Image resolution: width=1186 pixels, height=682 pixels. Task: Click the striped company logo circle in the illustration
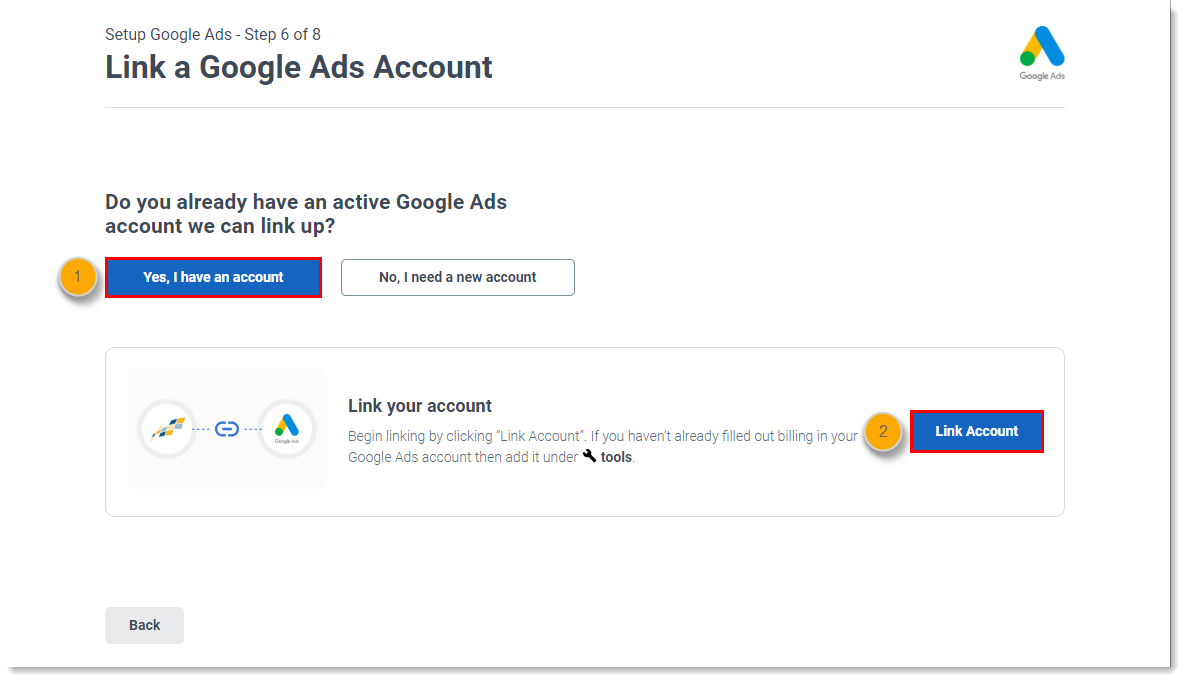click(166, 429)
